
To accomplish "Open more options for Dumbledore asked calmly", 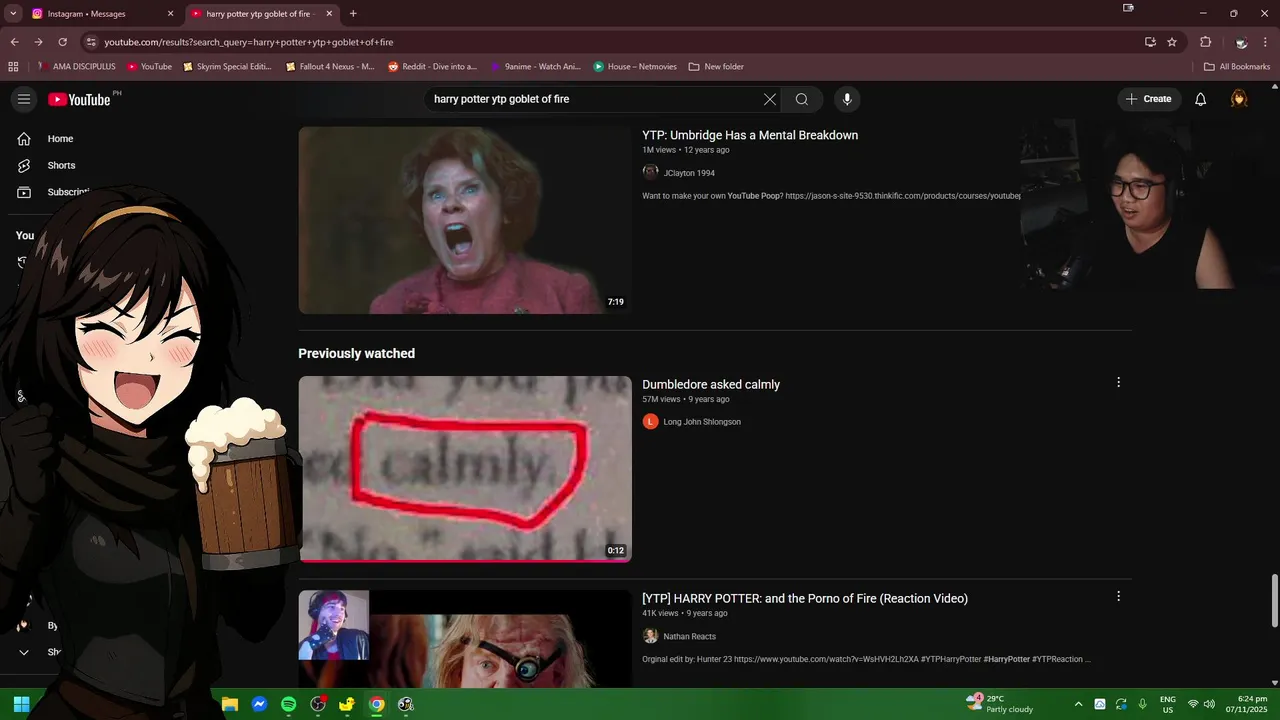I will coord(1118,382).
